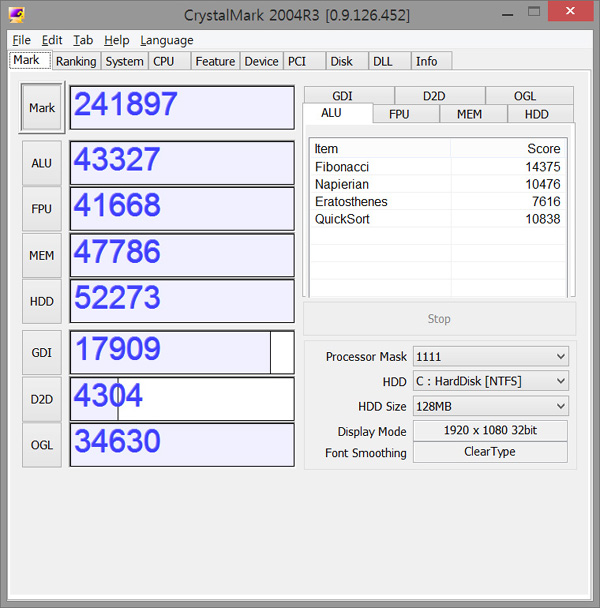The height and width of the screenshot is (608, 600).
Task: Run the OGL benchmark button
Action: click(x=42, y=445)
